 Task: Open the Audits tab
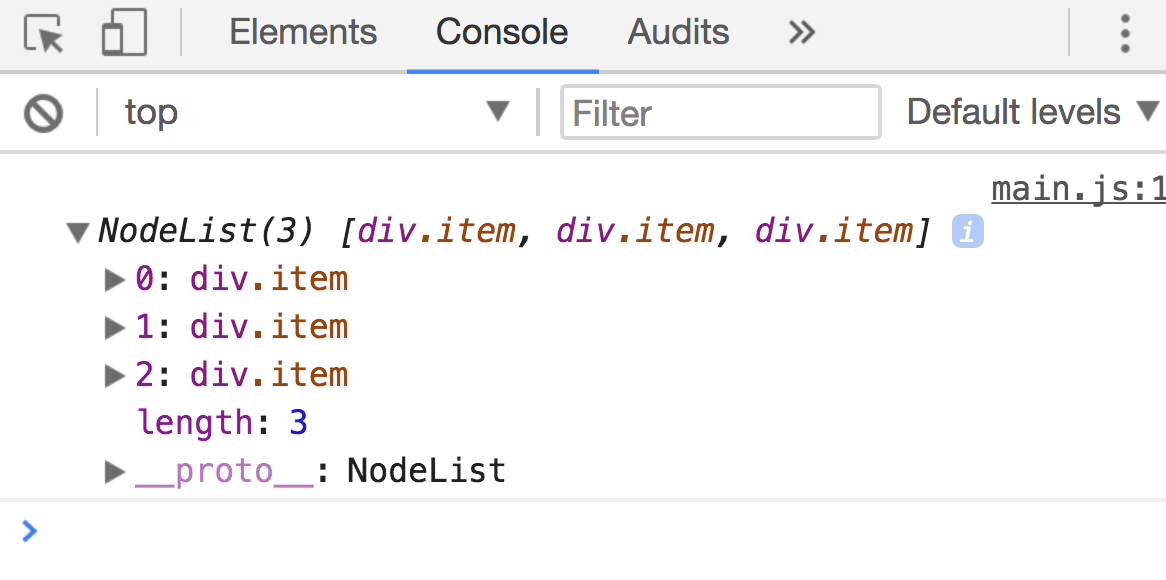click(x=677, y=31)
